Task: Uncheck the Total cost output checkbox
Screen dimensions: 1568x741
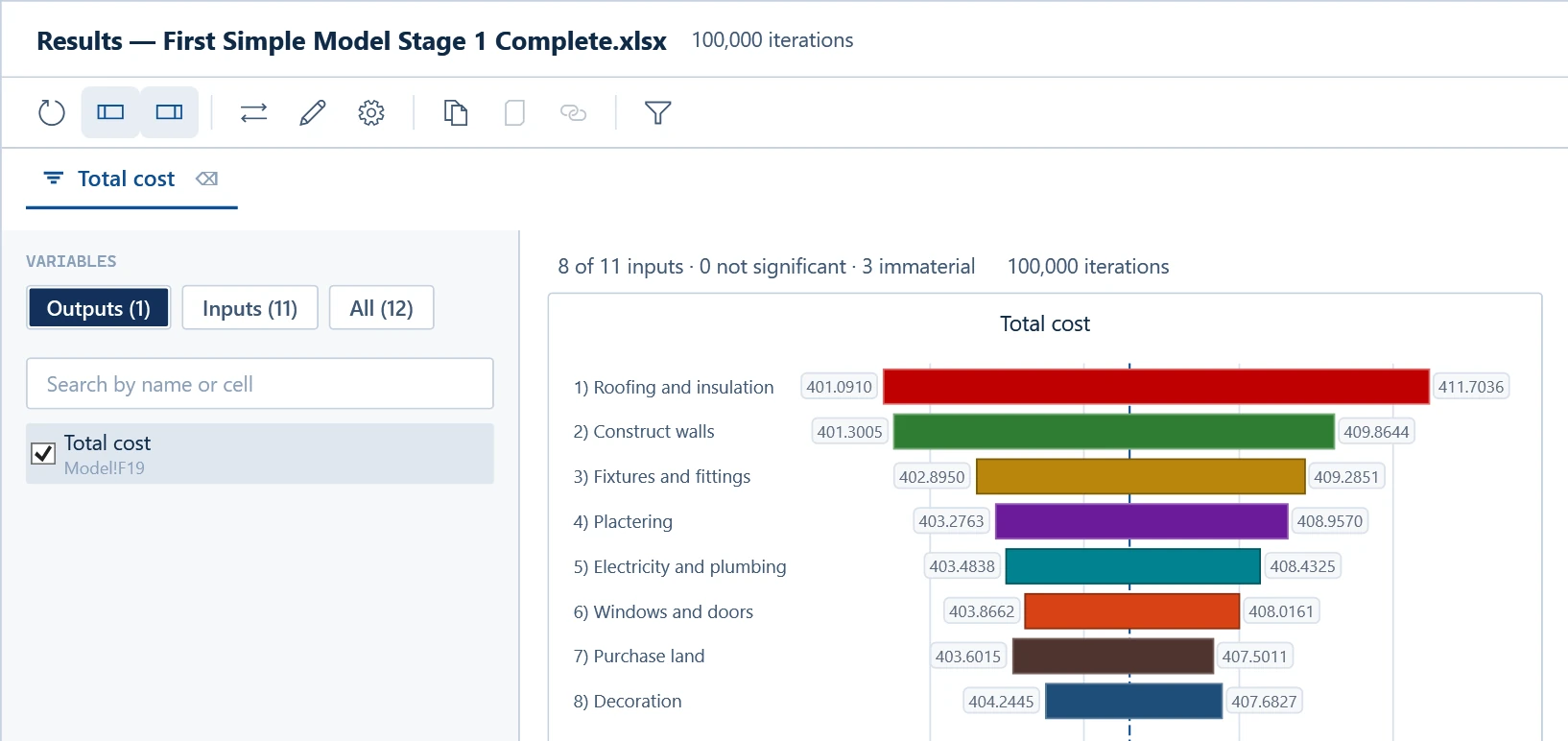Action: click(43, 453)
